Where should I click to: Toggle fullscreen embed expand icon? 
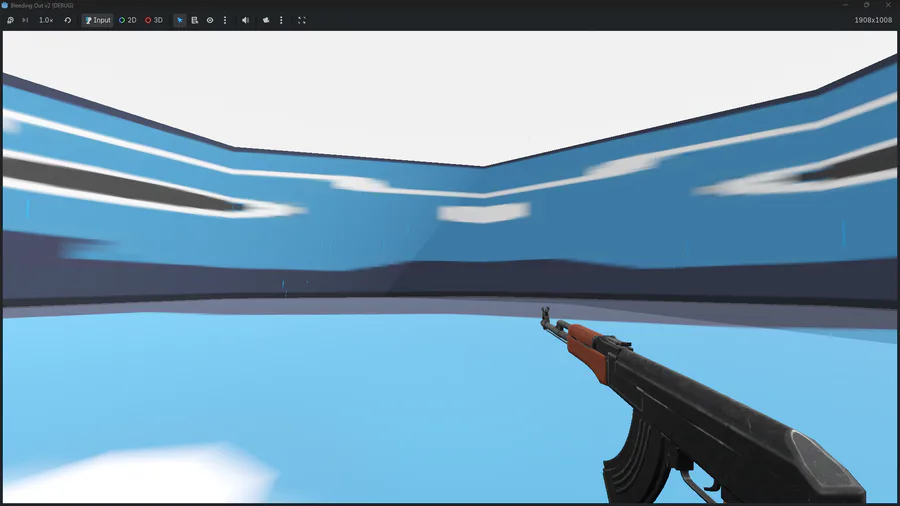coord(302,20)
